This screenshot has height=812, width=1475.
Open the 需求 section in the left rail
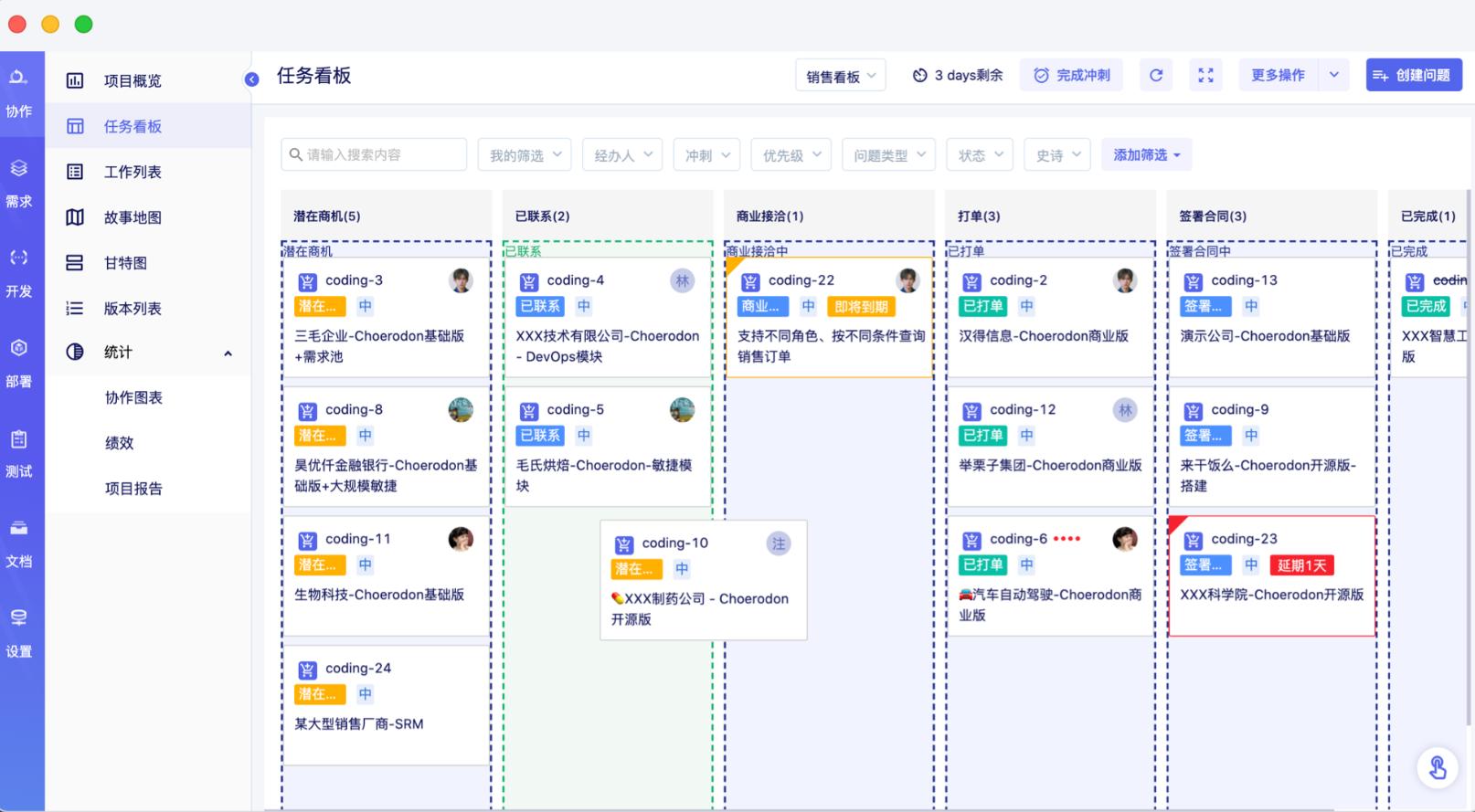click(19, 184)
